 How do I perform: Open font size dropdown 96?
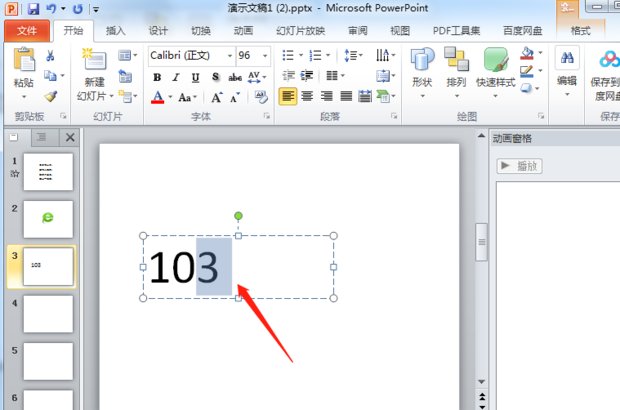[x=265, y=55]
